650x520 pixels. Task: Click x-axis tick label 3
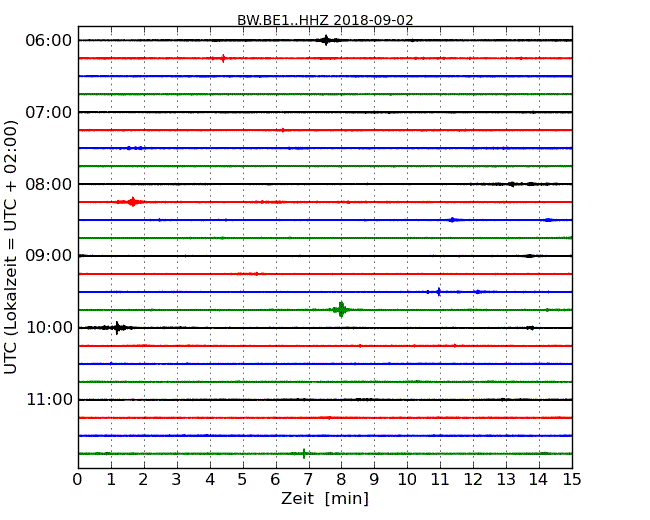177,479
